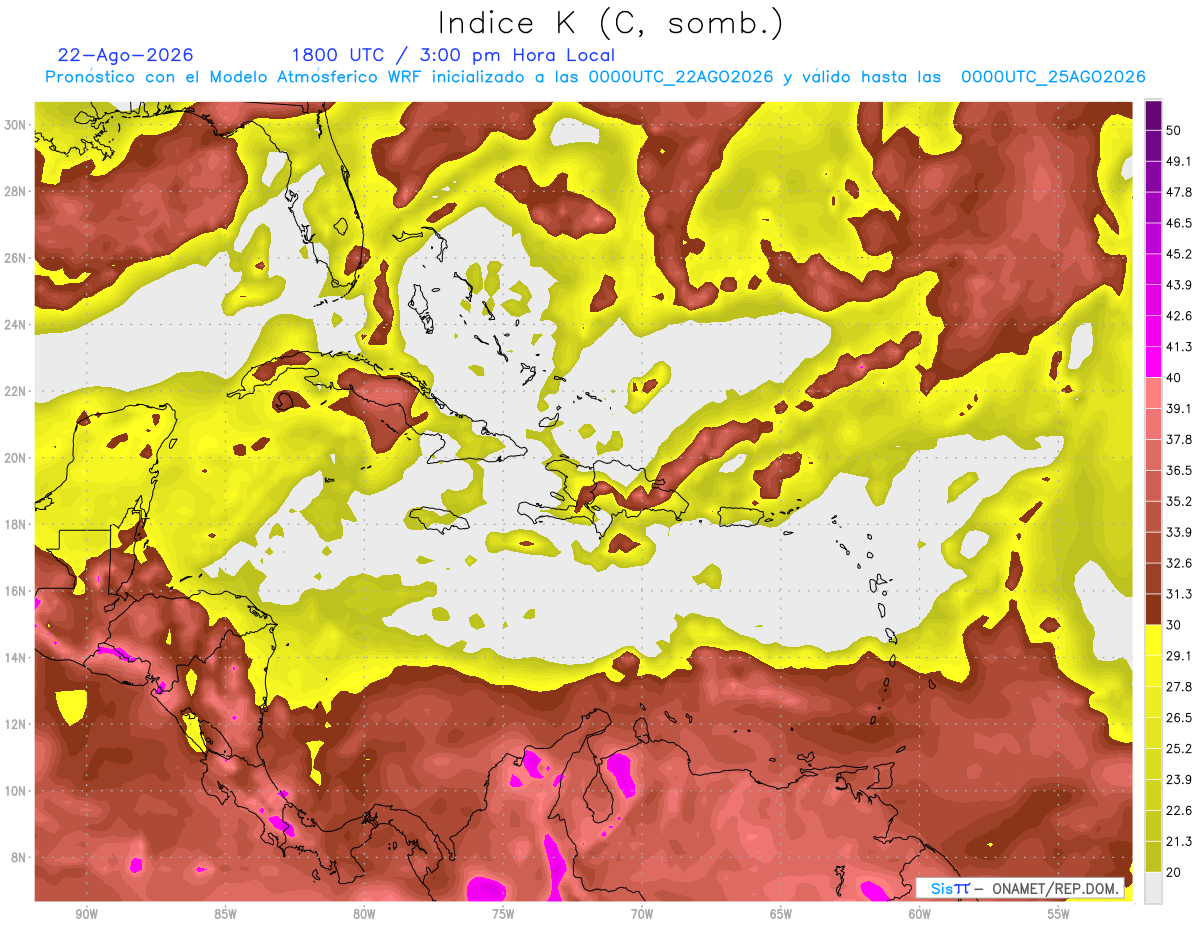Click the latitude label 14N
Viewport: 1200px width, 927px height.
pyautogui.click(x=16, y=657)
